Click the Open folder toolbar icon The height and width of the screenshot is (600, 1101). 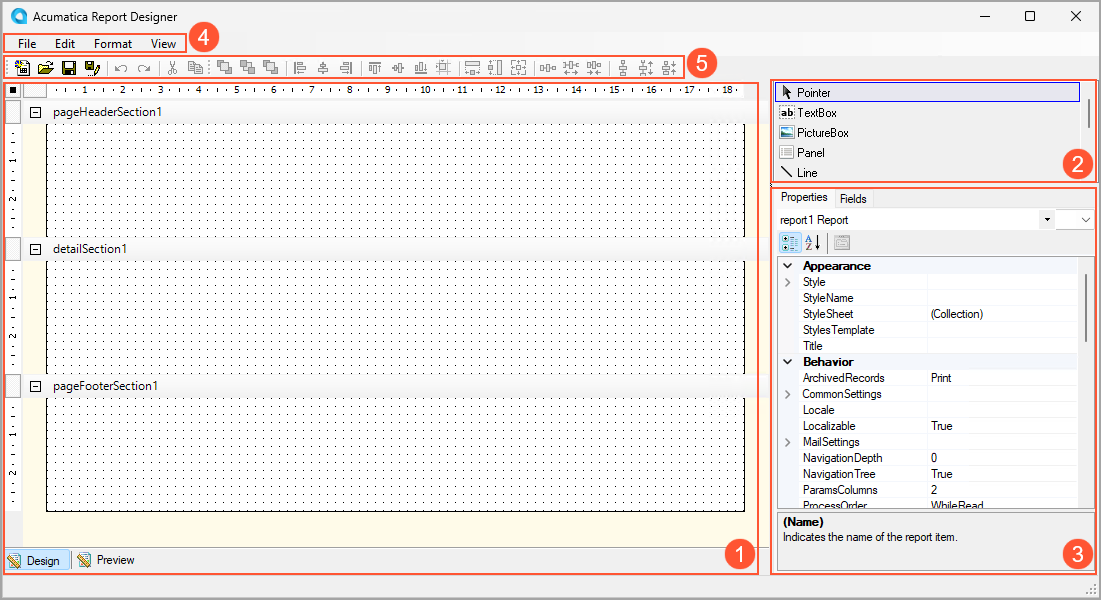pos(46,67)
